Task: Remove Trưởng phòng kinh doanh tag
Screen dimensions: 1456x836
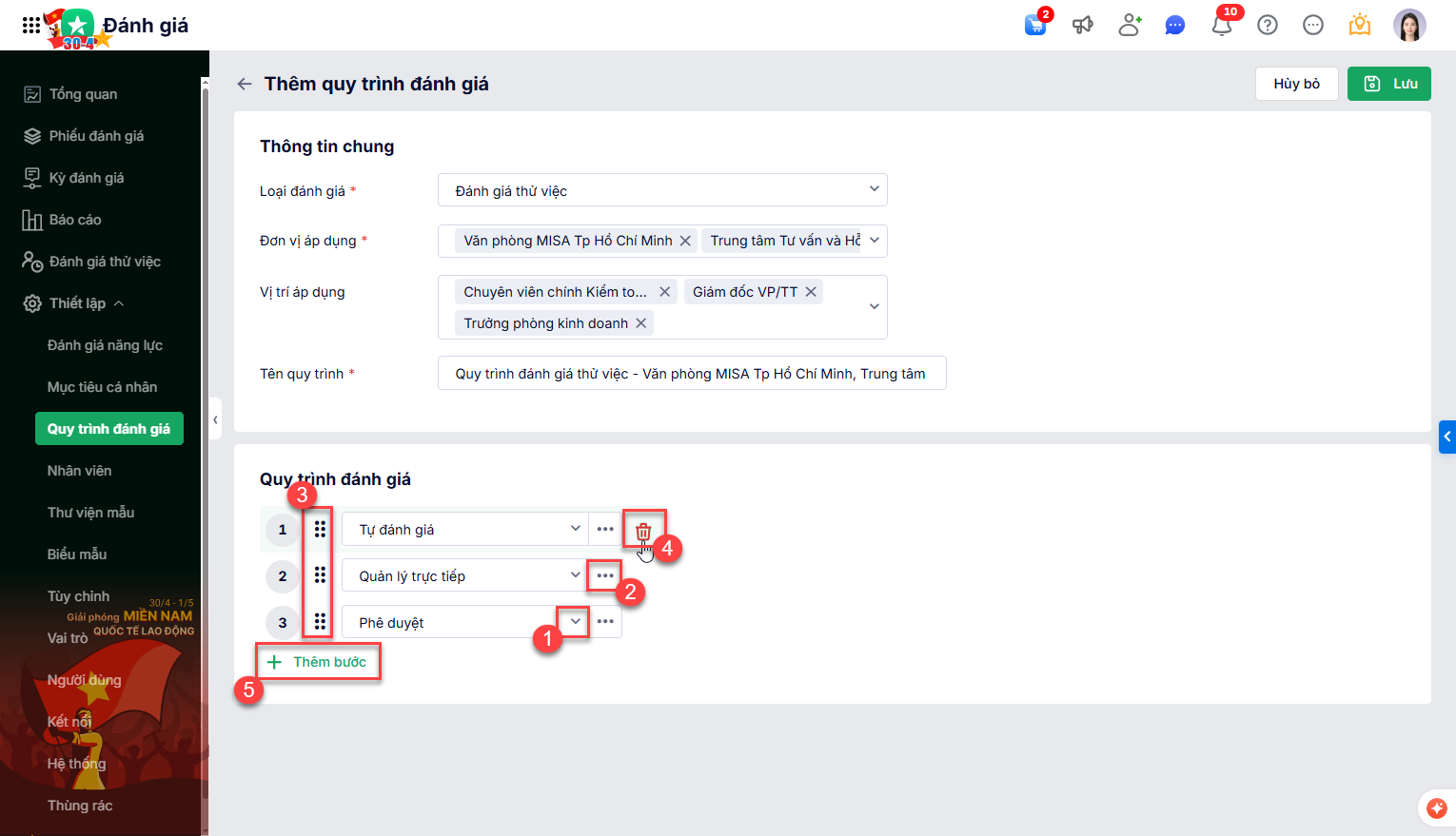Action: tap(641, 323)
